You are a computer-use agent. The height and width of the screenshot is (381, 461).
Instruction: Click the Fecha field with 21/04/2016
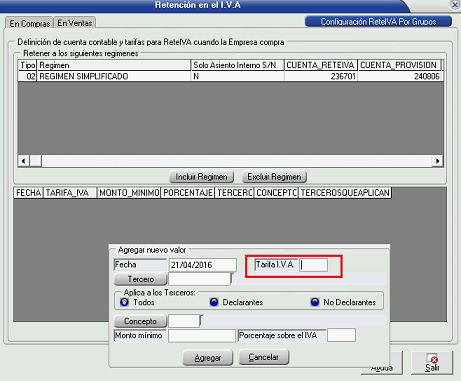[203, 265]
